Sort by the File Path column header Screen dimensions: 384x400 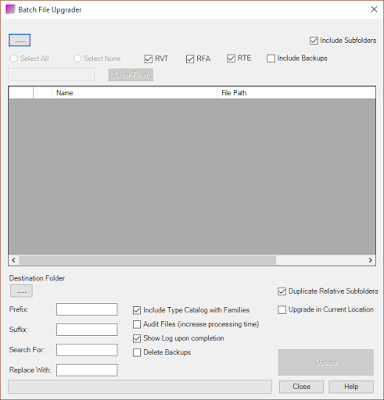click(x=296, y=93)
